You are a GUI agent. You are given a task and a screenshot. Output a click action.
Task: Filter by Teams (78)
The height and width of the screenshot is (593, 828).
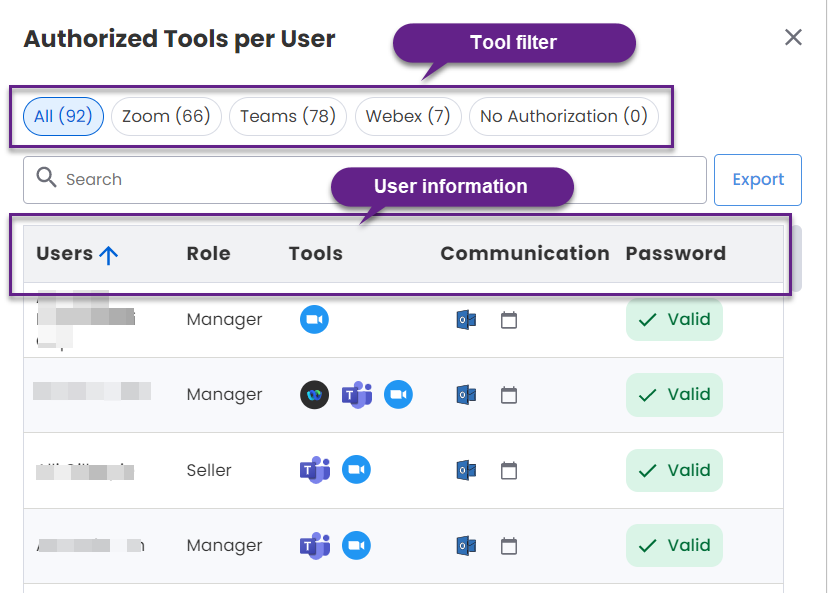pyautogui.click(x=288, y=116)
